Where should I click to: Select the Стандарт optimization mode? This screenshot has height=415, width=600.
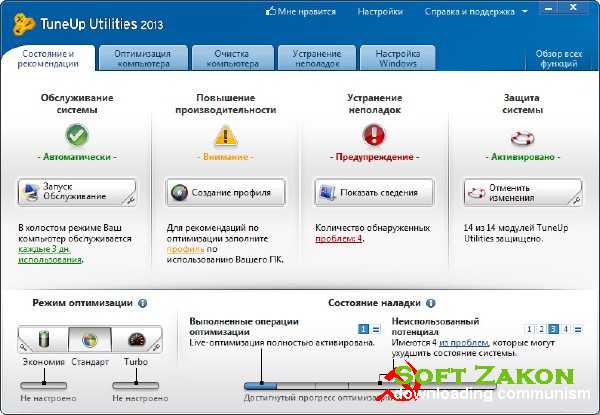tap(90, 339)
